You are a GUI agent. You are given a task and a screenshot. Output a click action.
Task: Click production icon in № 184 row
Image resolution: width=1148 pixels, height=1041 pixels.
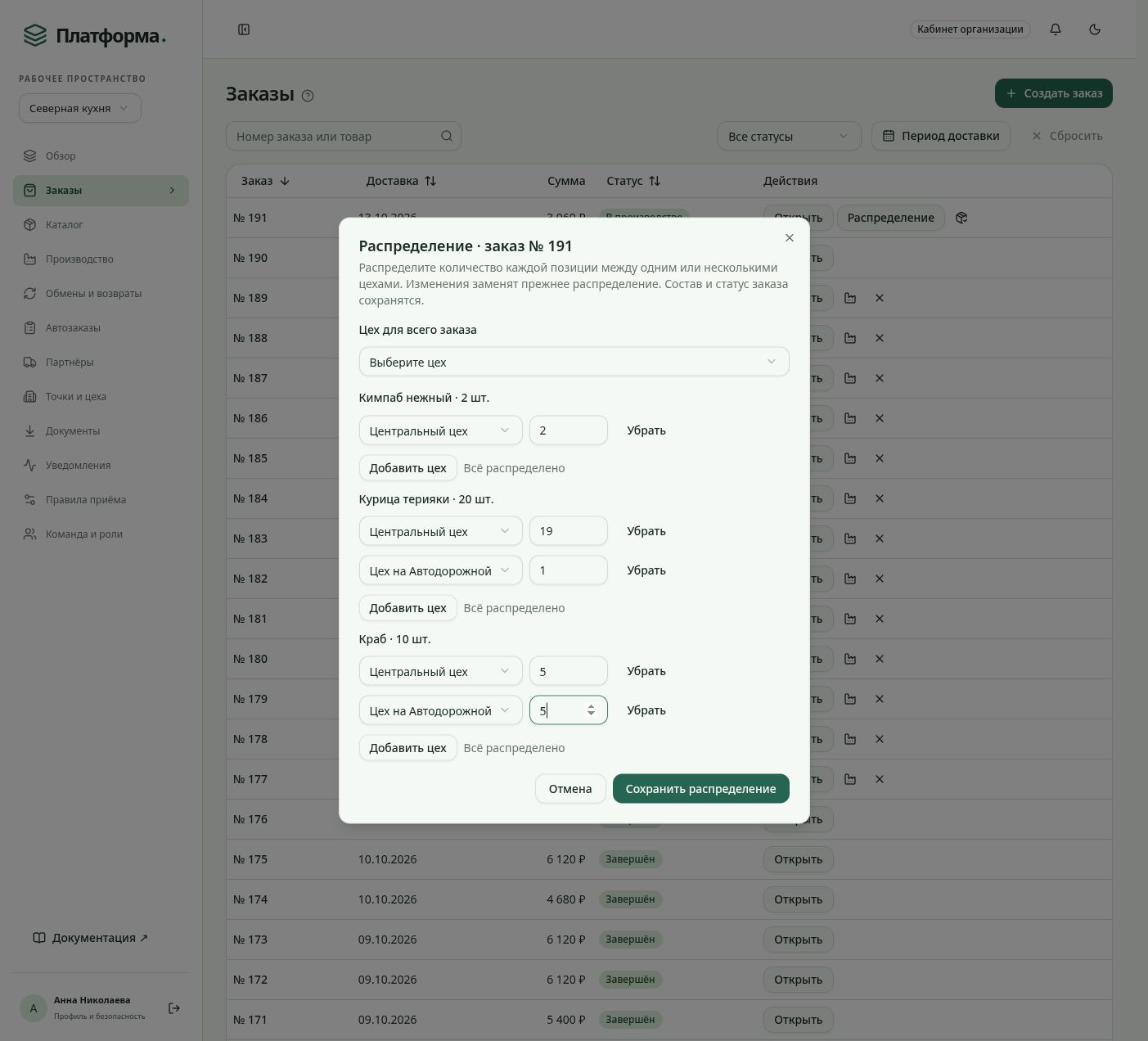click(850, 498)
